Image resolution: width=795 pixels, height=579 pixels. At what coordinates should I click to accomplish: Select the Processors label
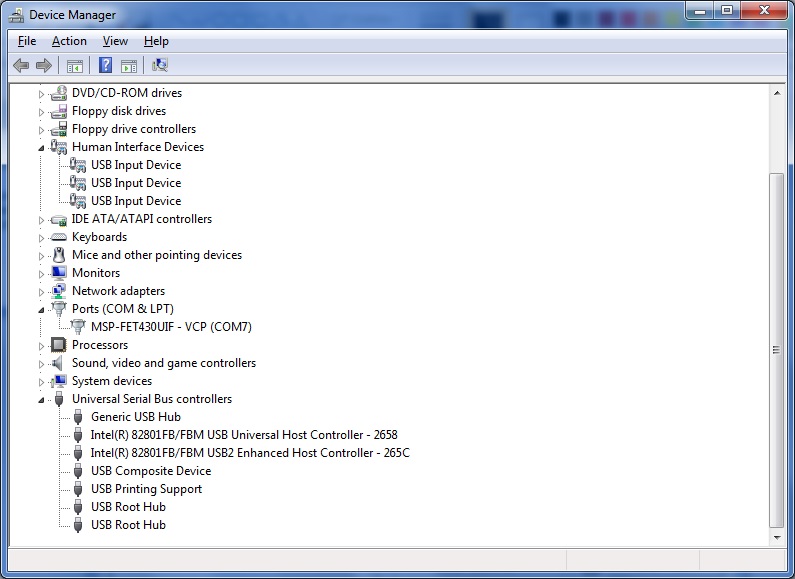coord(100,345)
